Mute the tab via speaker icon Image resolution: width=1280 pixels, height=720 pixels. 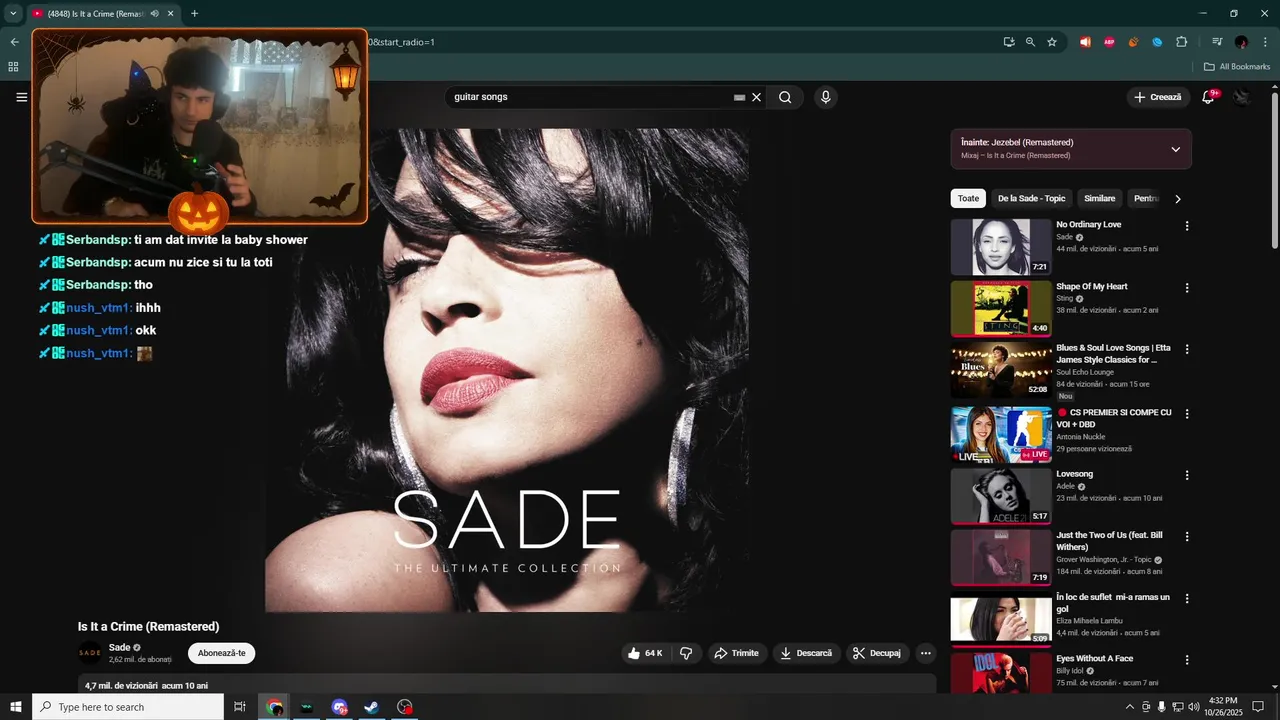pos(154,13)
